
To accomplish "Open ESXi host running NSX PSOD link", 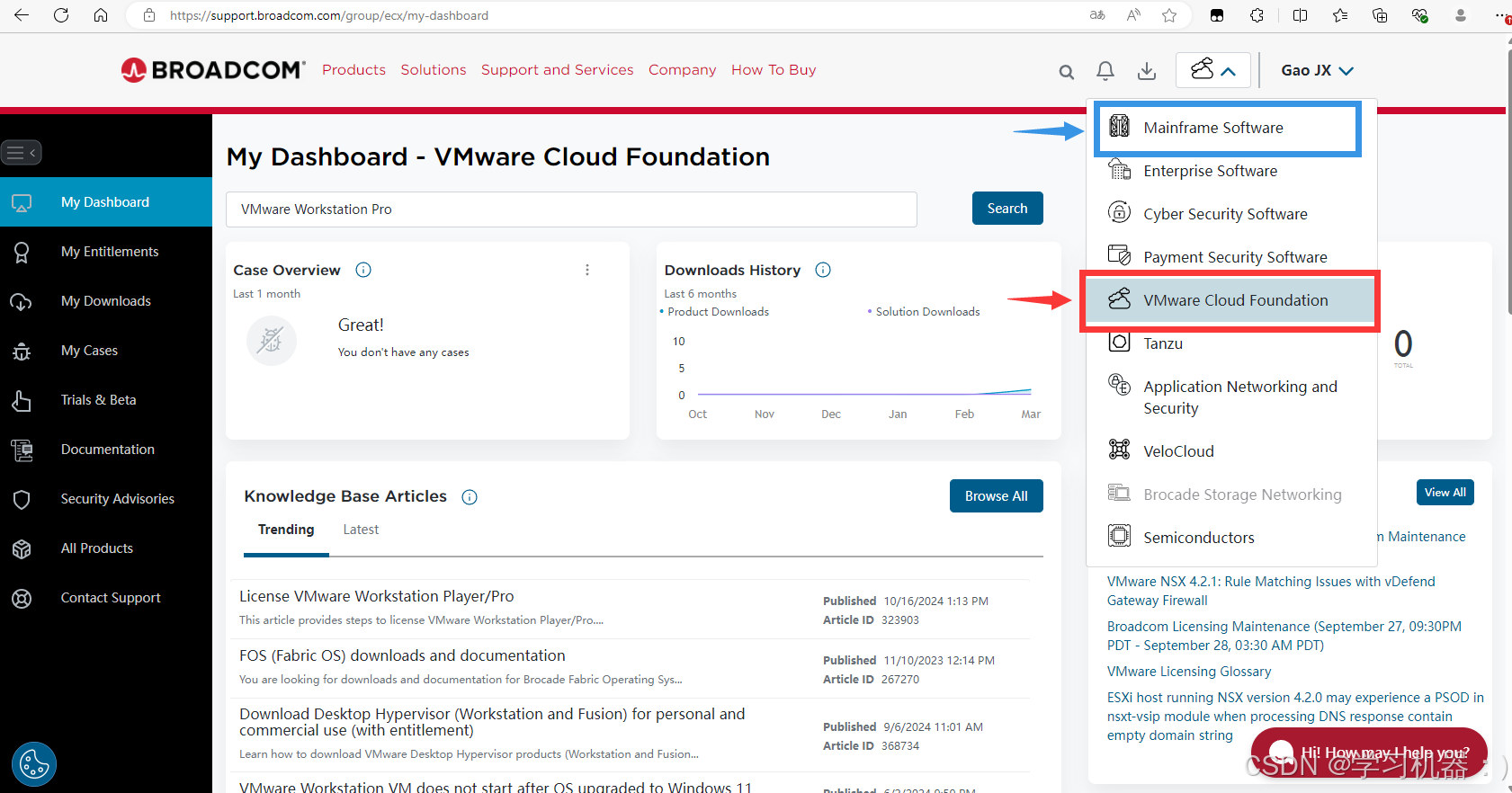I will (1295, 716).
